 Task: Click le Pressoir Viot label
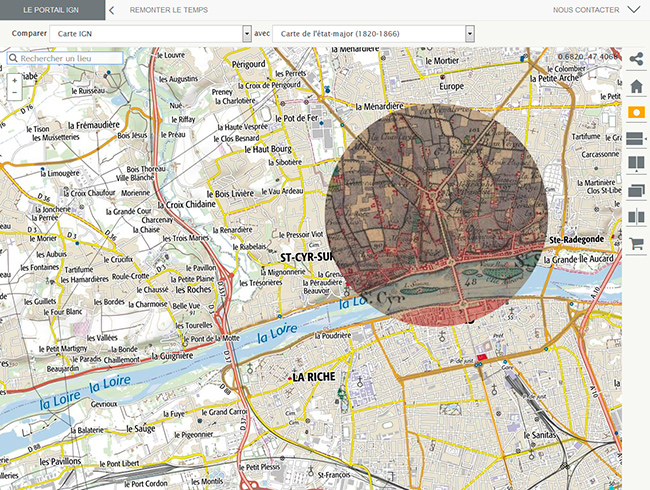[301, 235]
